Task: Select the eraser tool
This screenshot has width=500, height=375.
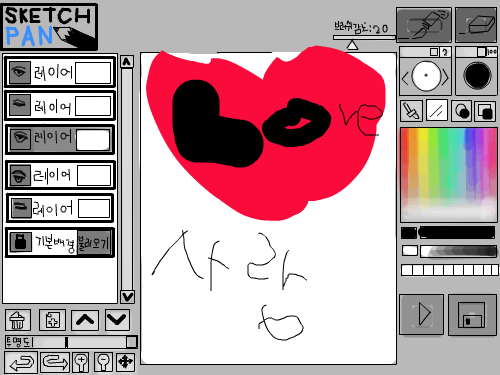Action: tap(476, 25)
